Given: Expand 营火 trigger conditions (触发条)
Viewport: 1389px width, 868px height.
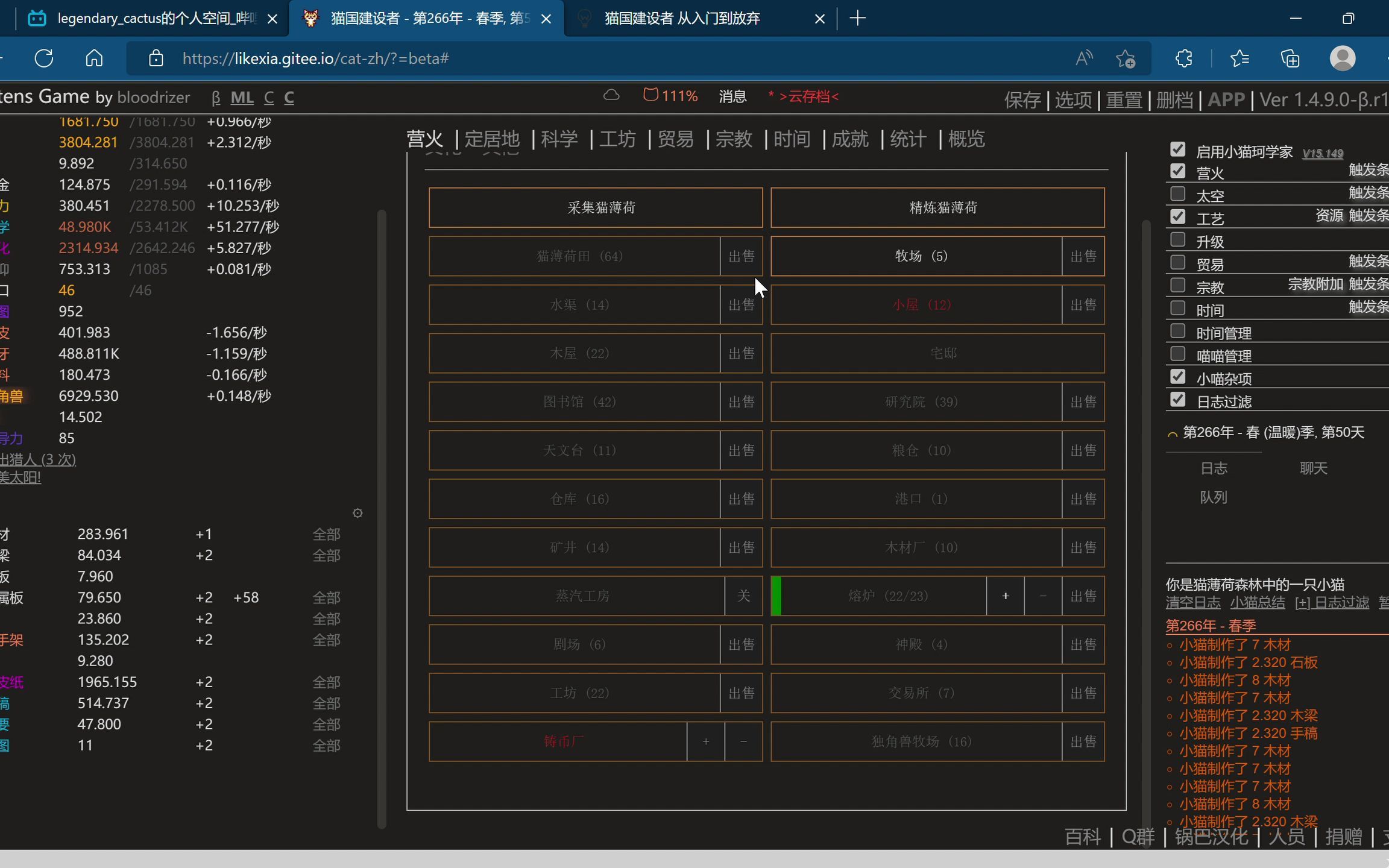Looking at the screenshot, I should tap(1369, 170).
